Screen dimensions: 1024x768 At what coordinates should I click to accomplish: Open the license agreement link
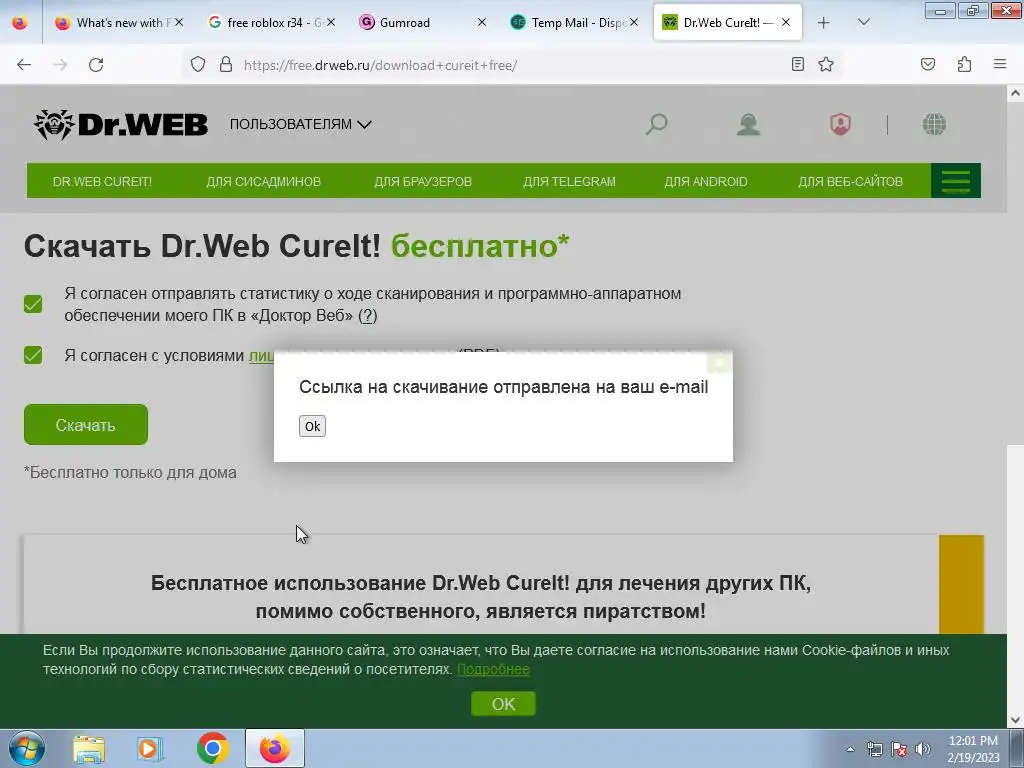point(261,356)
